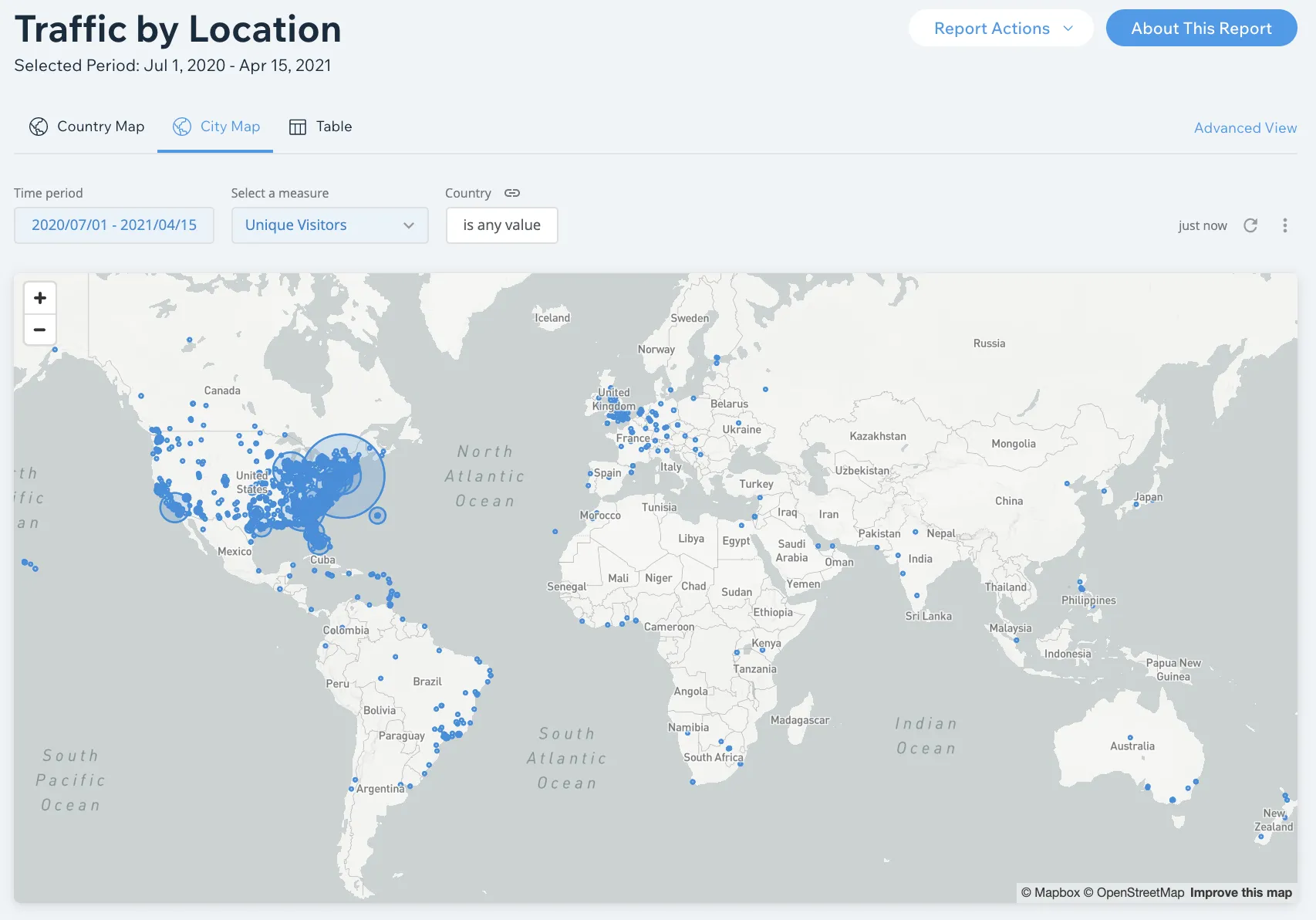Expand the Report Actions dropdown
Image resolution: width=1316 pixels, height=920 pixels.
[x=1000, y=29]
